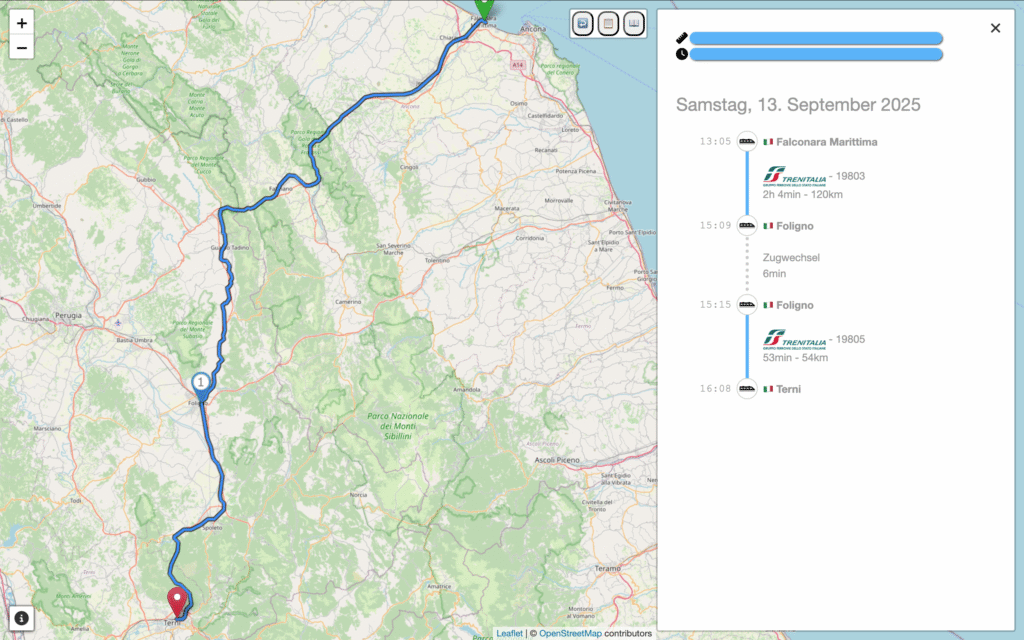
Task: Zoom in on the map
Action: 21,23
